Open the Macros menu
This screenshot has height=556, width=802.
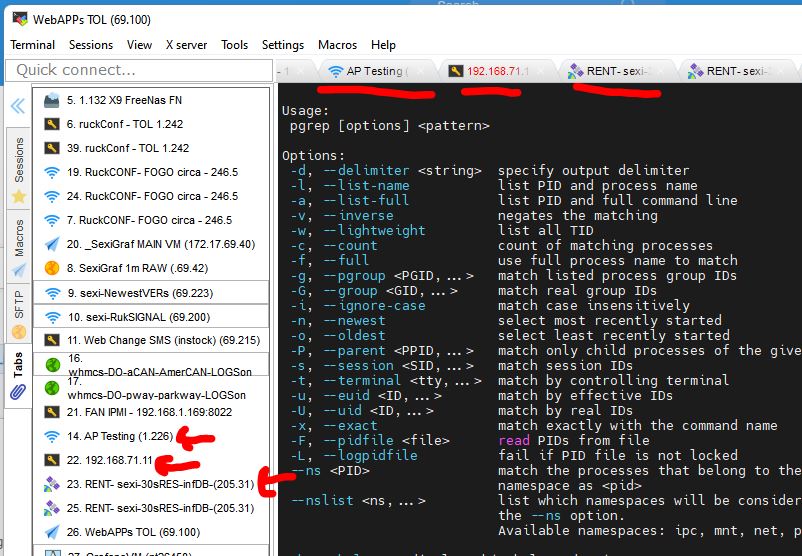tap(337, 45)
